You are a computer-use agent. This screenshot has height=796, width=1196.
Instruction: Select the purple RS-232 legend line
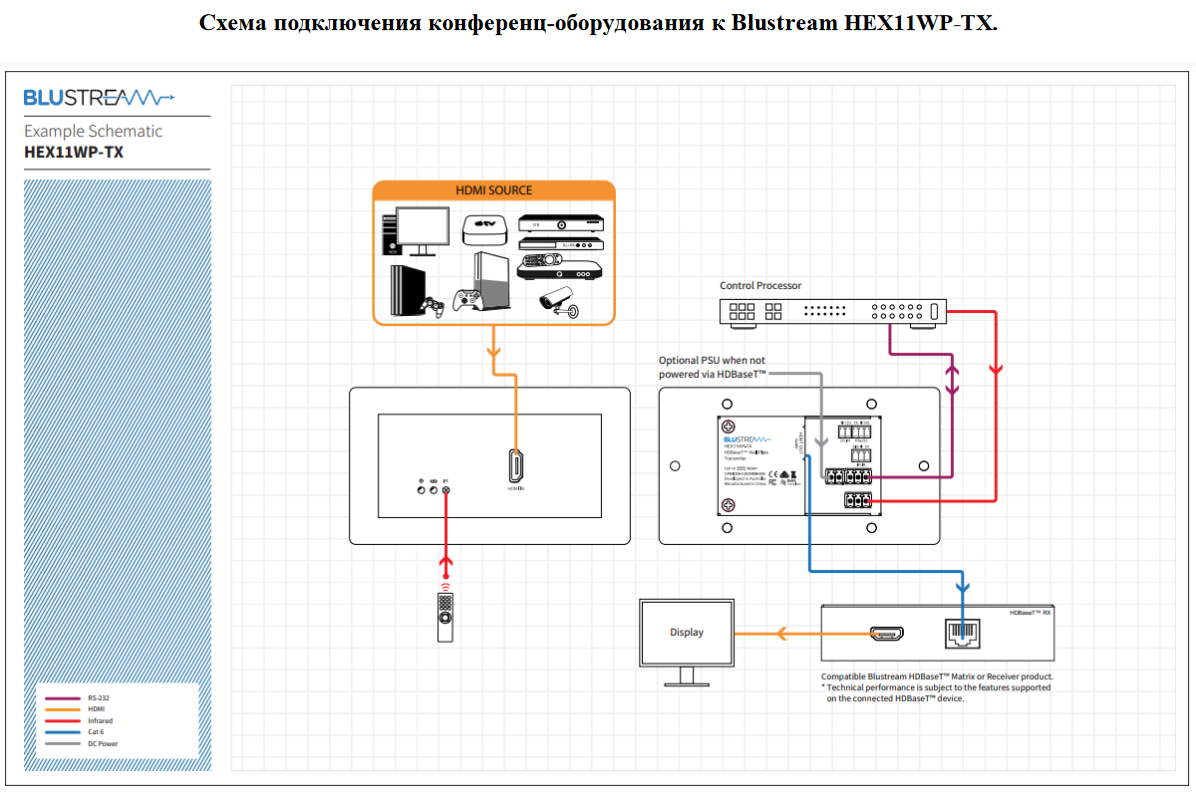click(63, 698)
